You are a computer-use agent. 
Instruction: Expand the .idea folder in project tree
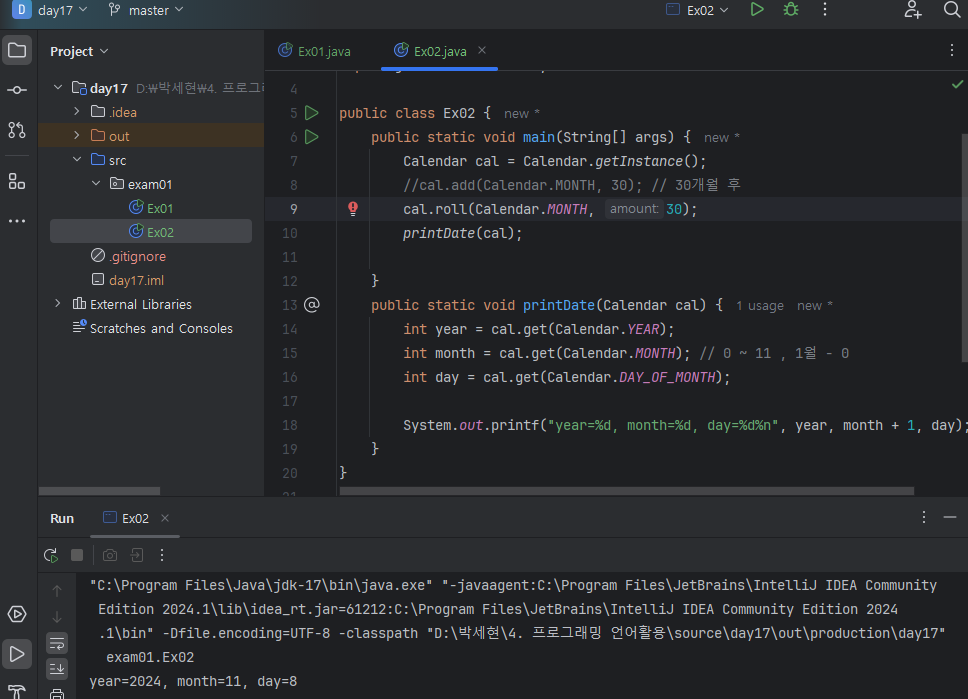click(77, 112)
